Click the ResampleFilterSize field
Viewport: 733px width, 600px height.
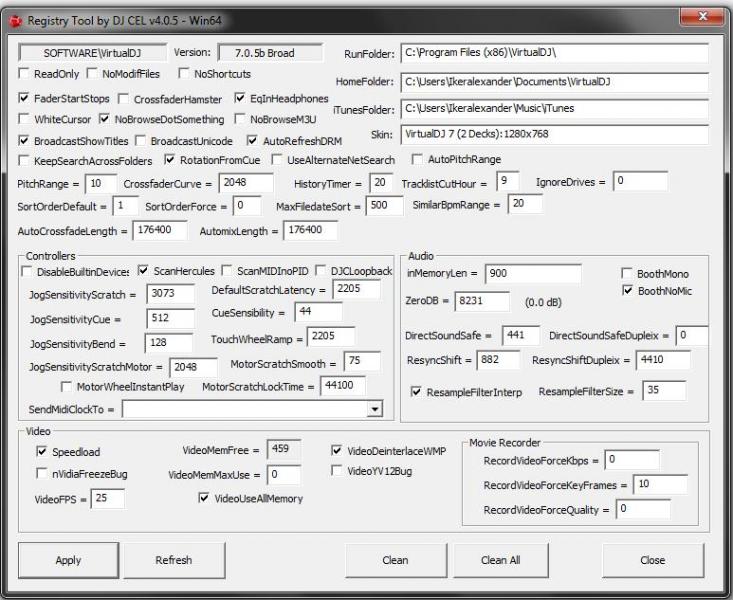(x=664, y=390)
